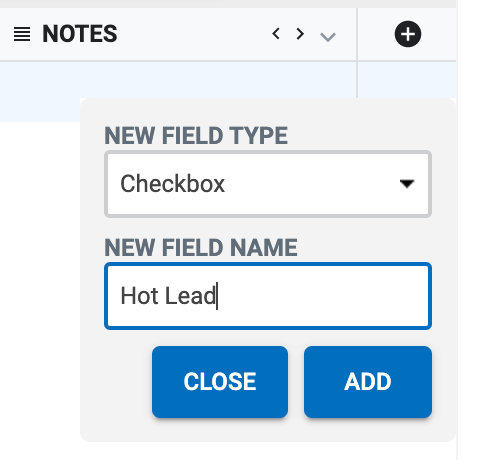Click the black plus add-field icon
Image resolution: width=484 pixels, height=460 pixels.
coord(408,34)
